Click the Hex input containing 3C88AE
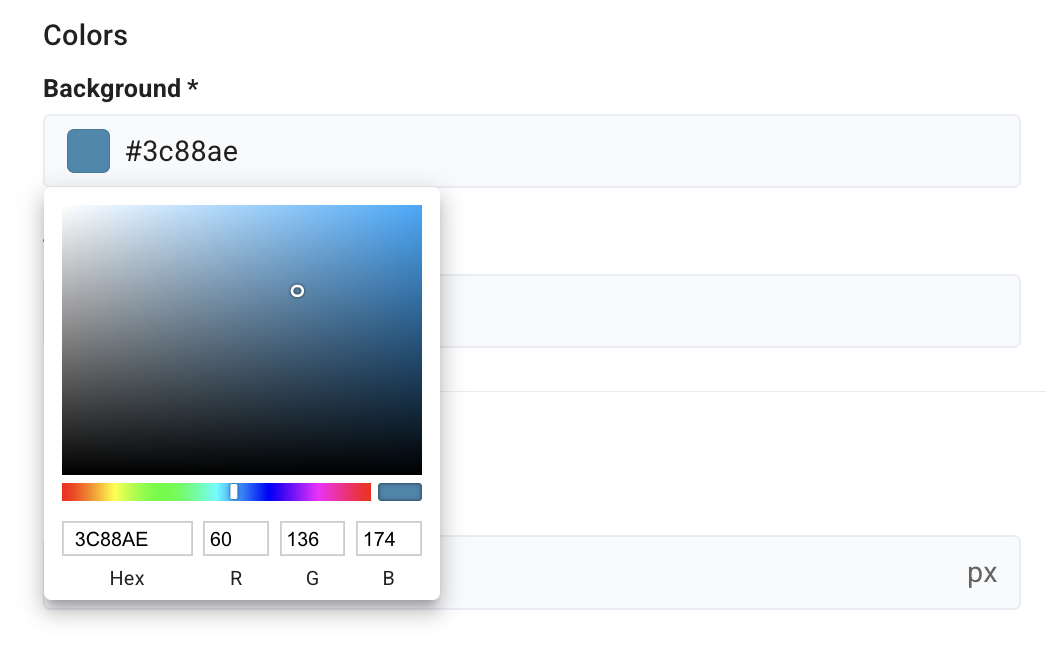The image size is (1046, 648). [x=127, y=539]
